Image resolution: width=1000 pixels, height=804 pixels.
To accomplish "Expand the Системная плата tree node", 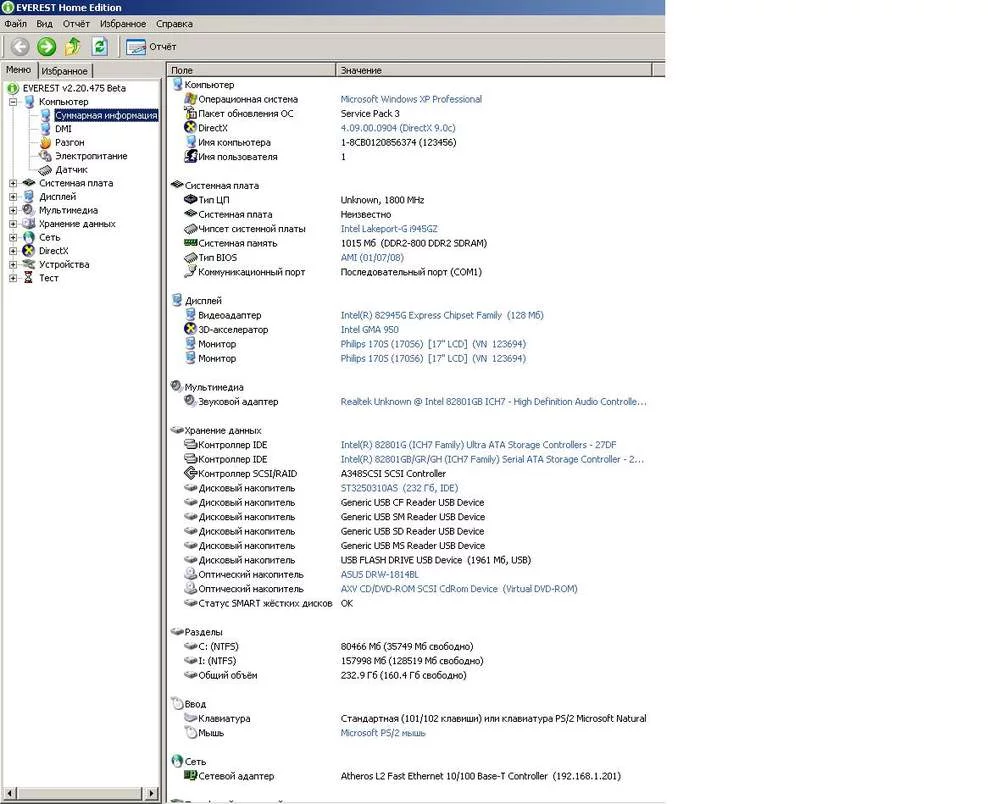I will click(x=13, y=183).
